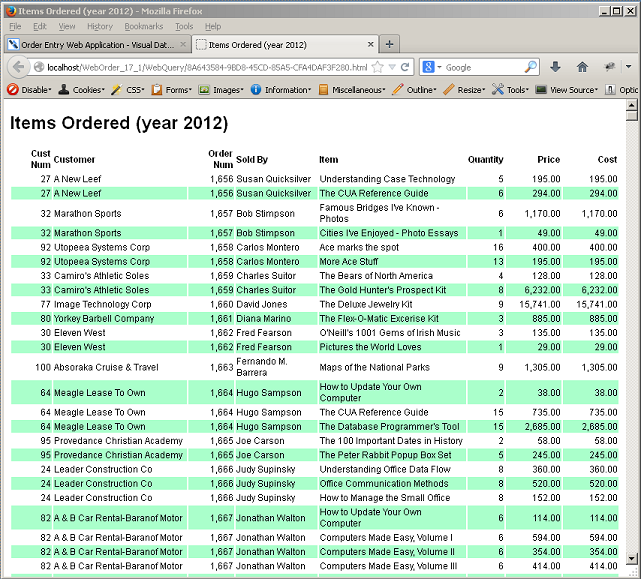This screenshot has width=641, height=579.
Task: Click the Item column header
Action: 329,159
